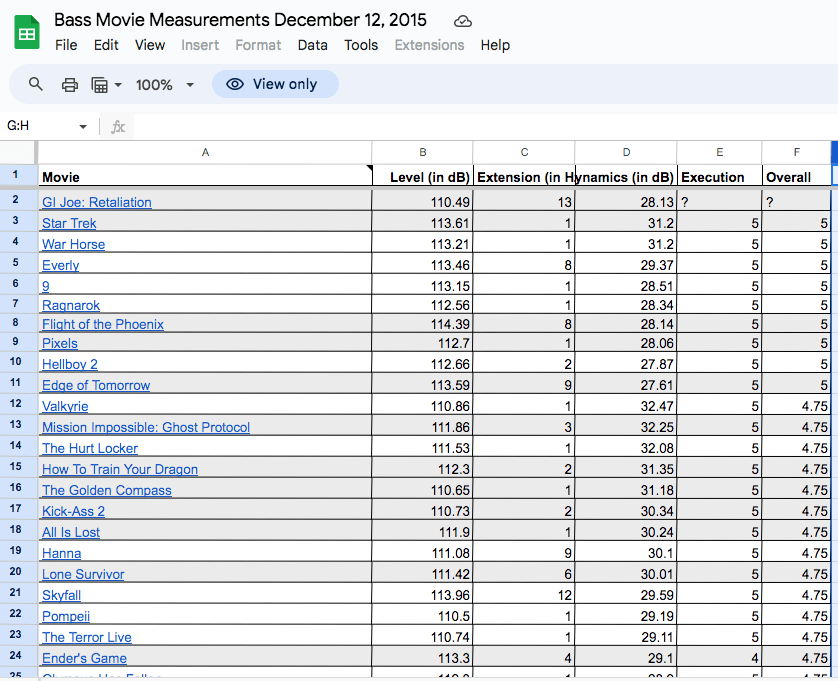Viewport: 838px width, 681px height.
Task: Check the cloud document status icon
Action: 462,21
